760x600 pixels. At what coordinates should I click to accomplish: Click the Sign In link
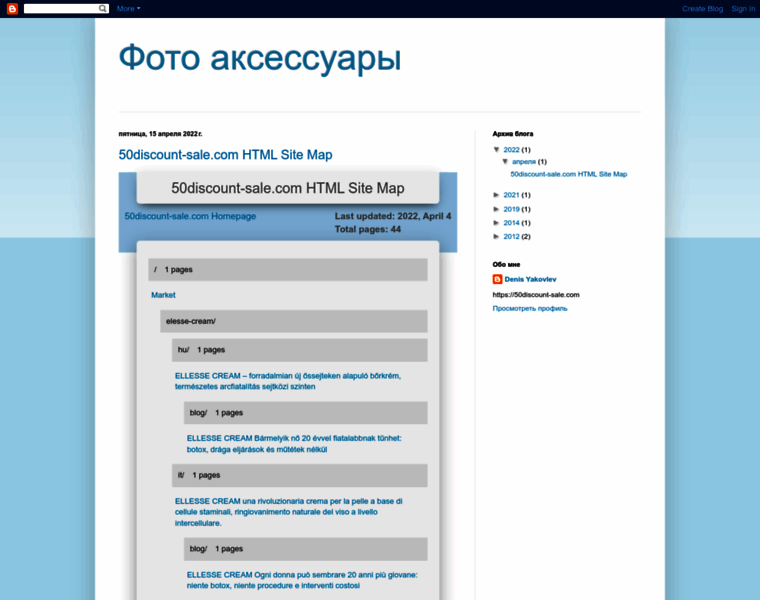[x=743, y=8]
